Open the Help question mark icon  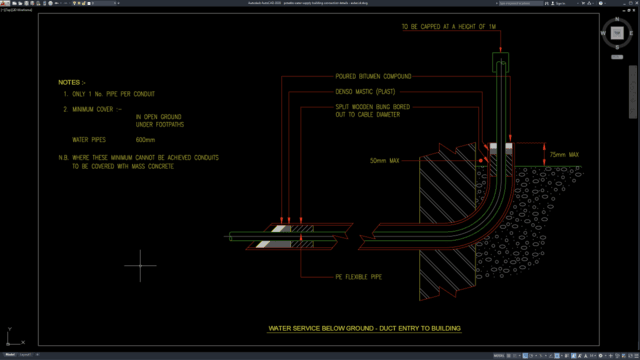(x=601, y=3)
